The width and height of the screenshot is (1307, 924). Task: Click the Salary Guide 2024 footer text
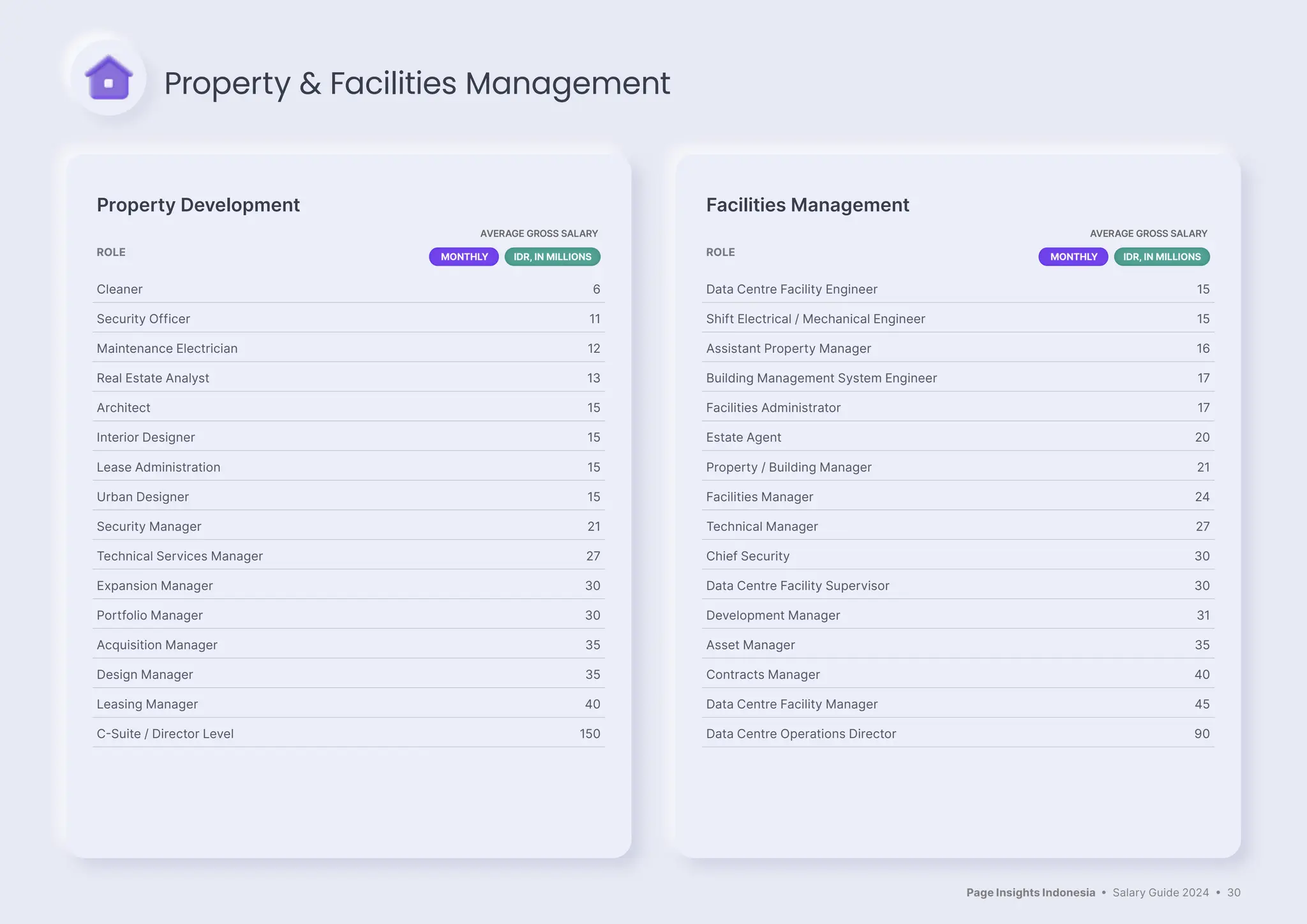pos(1160,893)
